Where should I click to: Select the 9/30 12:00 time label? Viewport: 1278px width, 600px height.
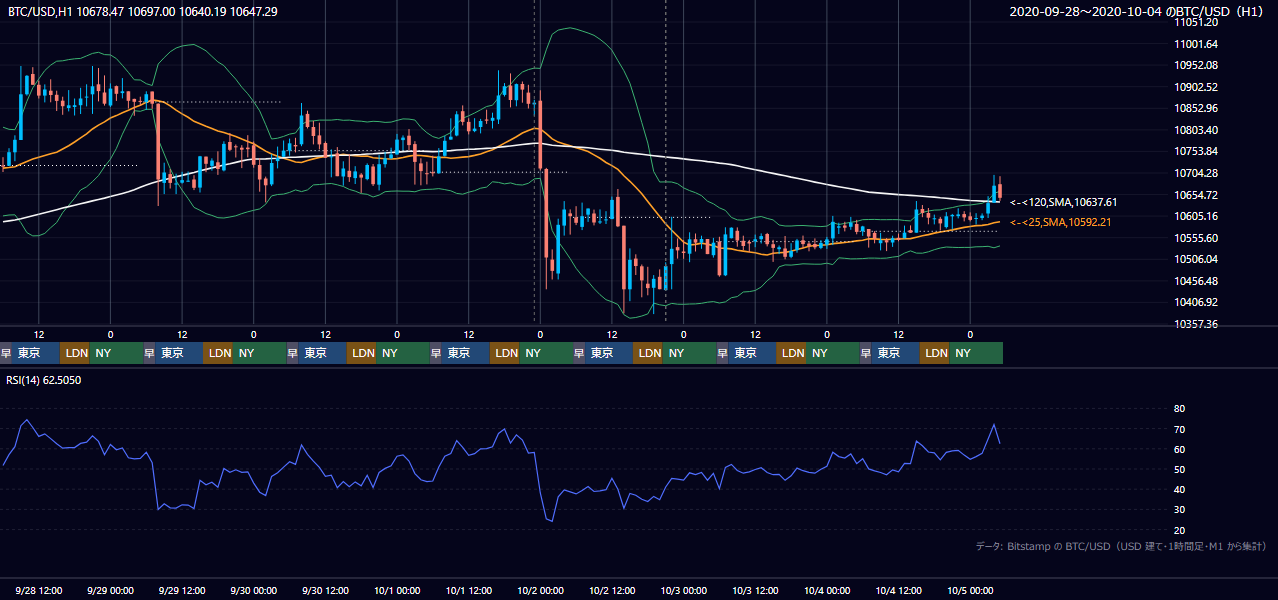coord(325,591)
